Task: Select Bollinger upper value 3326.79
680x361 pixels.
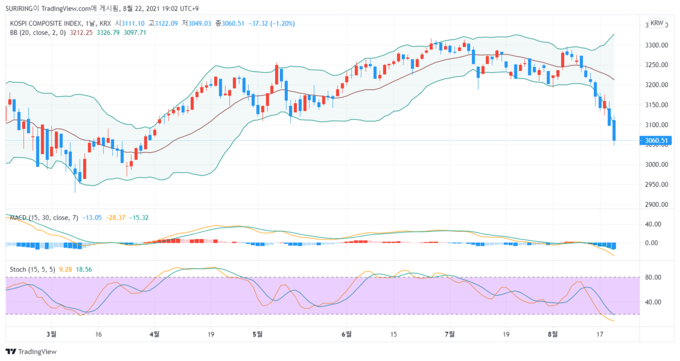Action: tap(108, 33)
